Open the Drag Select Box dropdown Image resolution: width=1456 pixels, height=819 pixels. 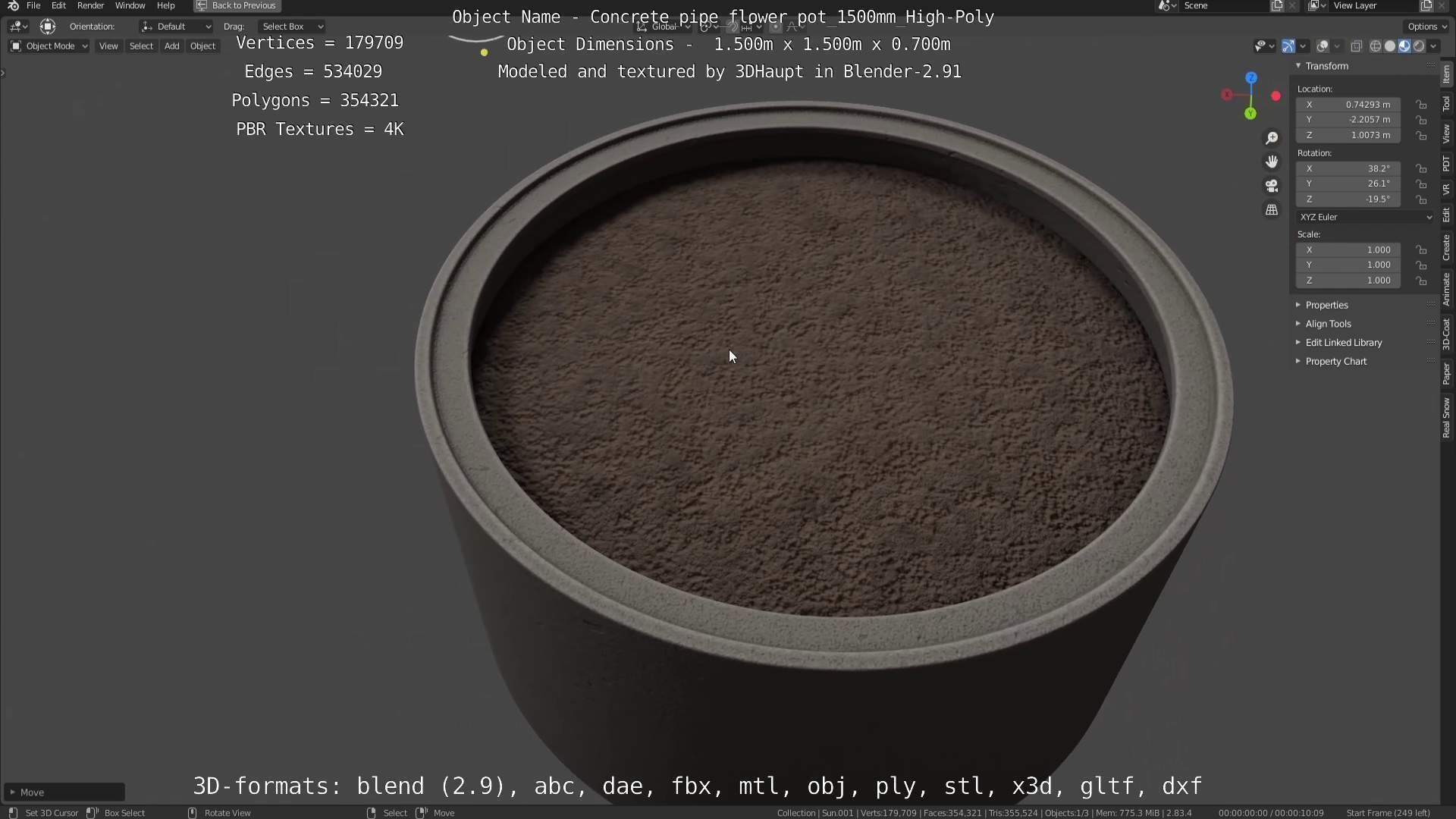(291, 27)
